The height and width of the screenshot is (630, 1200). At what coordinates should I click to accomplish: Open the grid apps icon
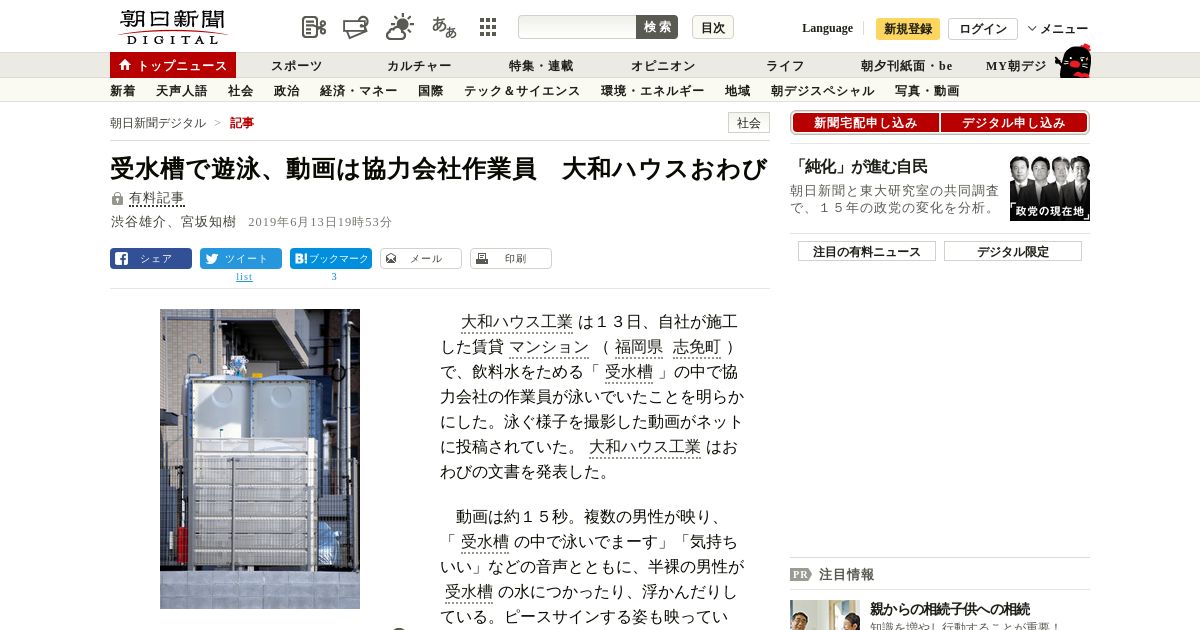click(x=488, y=27)
